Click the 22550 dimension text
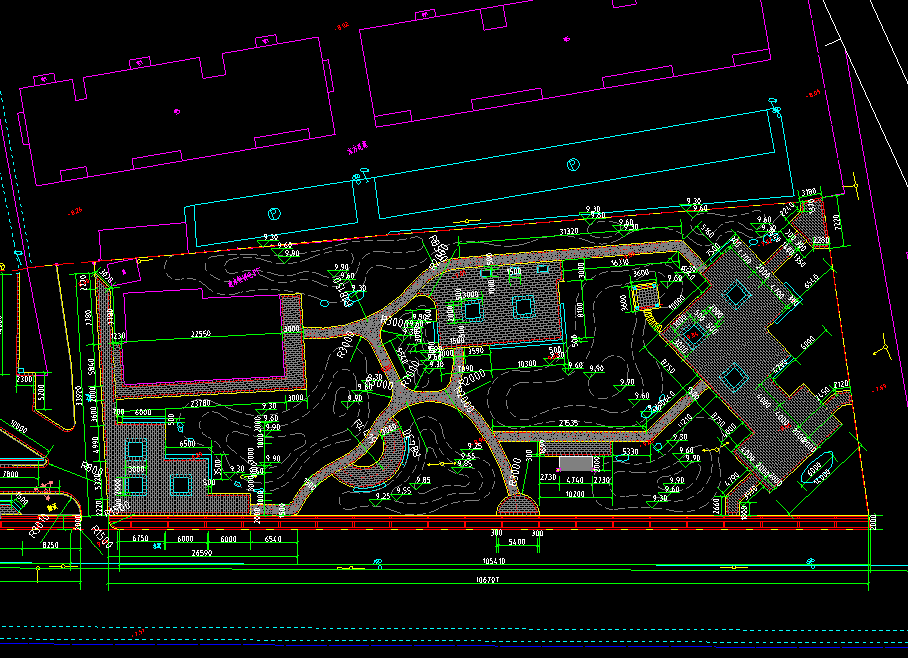Image resolution: width=908 pixels, height=658 pixels. pos(200,334)
